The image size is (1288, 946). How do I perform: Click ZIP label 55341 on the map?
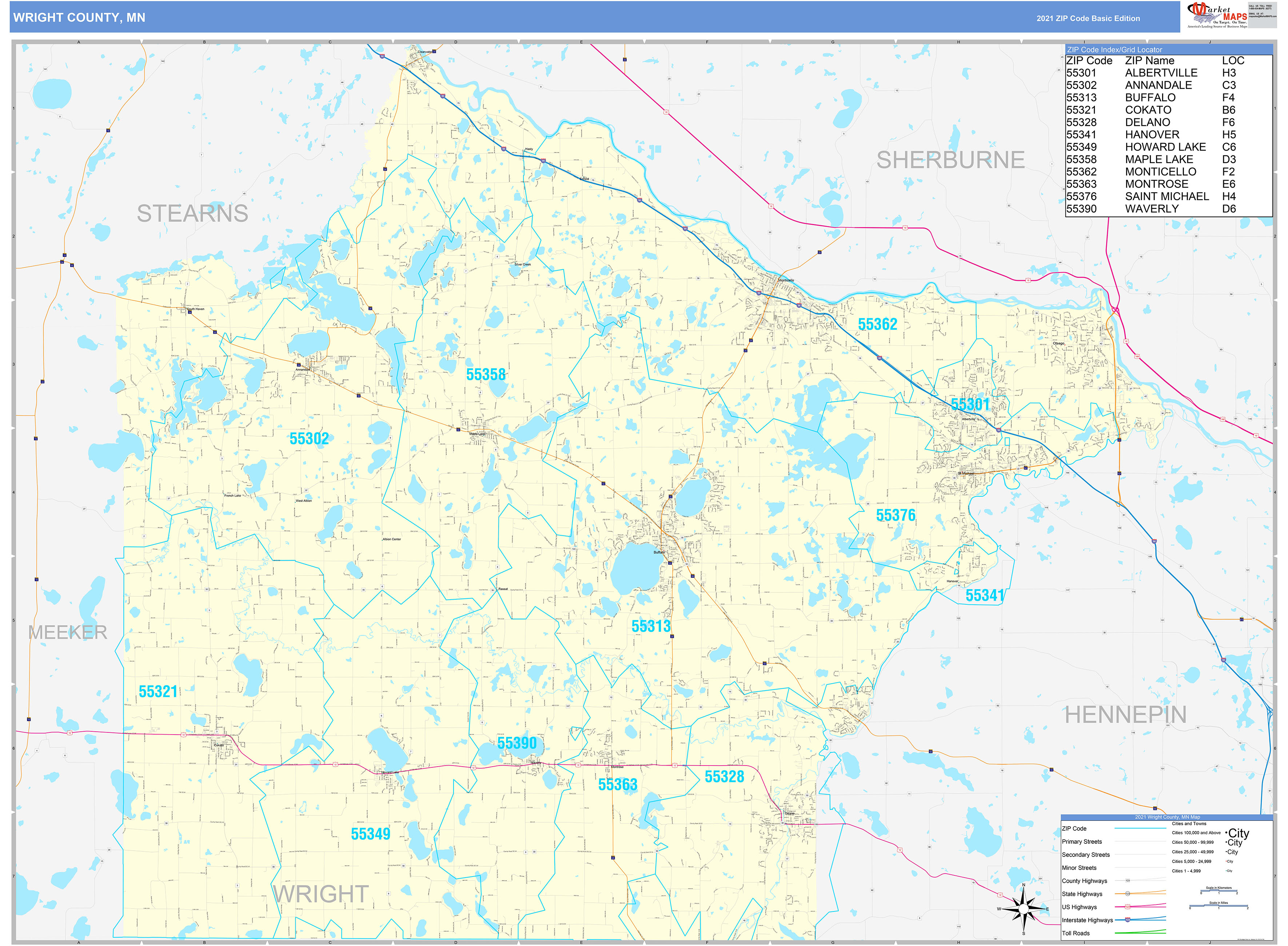coord(985,596)
